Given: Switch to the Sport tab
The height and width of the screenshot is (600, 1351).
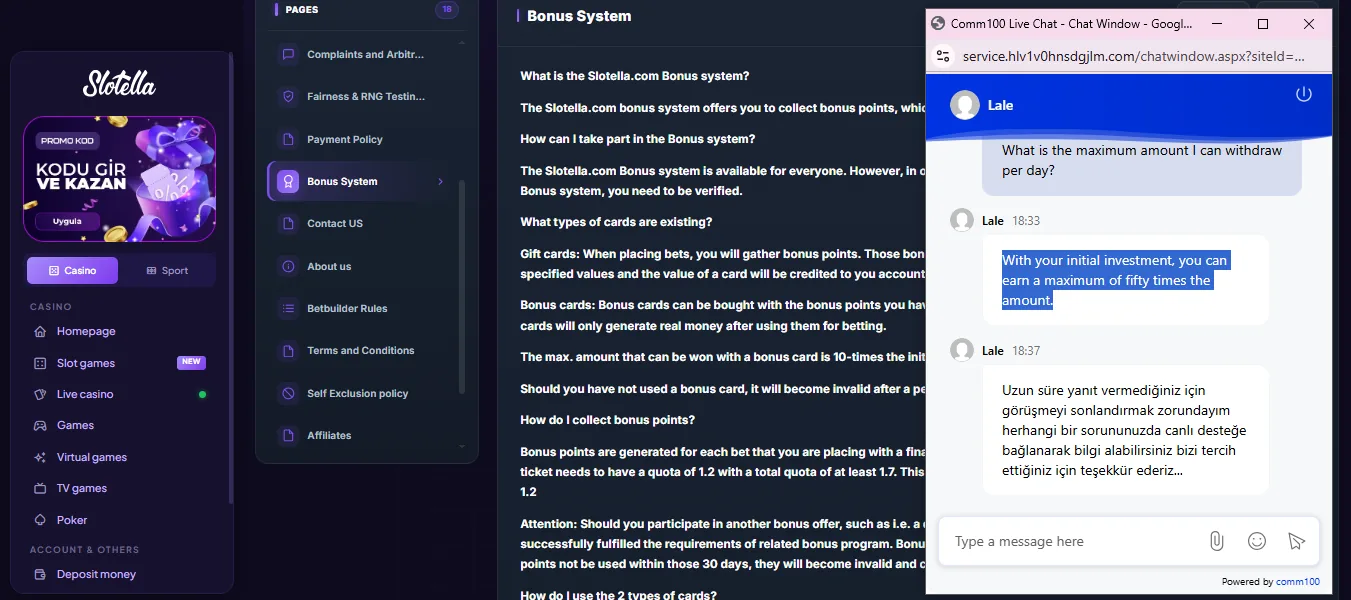Looking at the screenshot, I should coord(167,270).
